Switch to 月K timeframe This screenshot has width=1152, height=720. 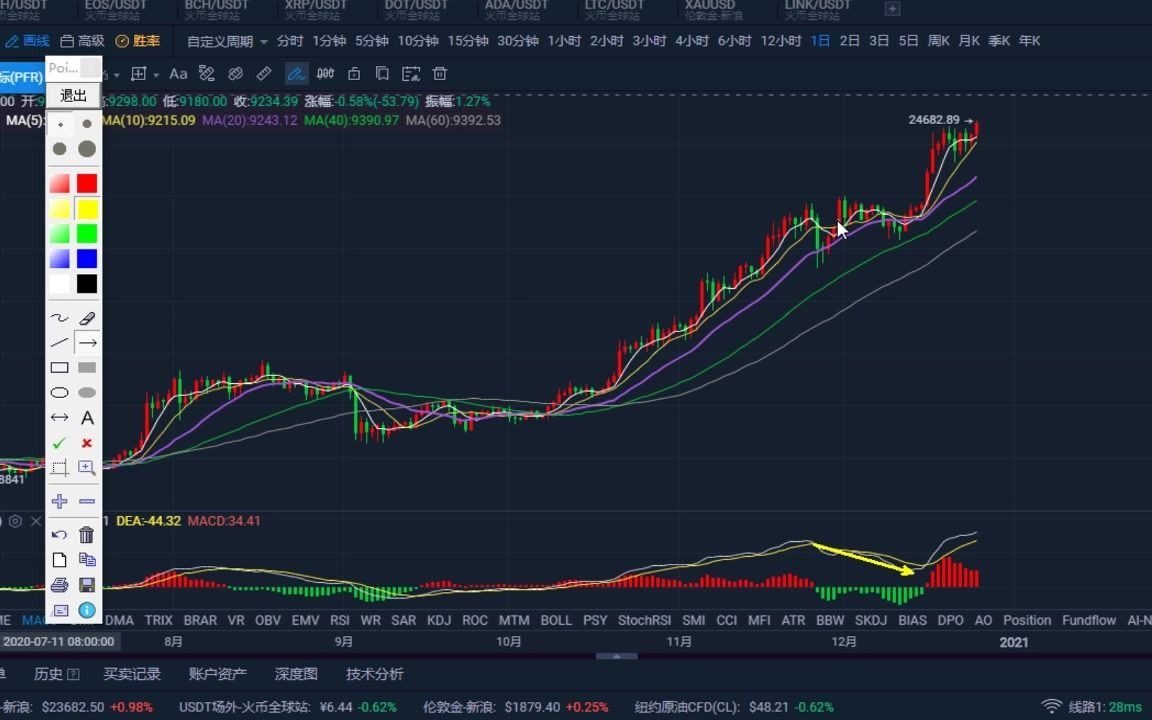pos(968,41)
